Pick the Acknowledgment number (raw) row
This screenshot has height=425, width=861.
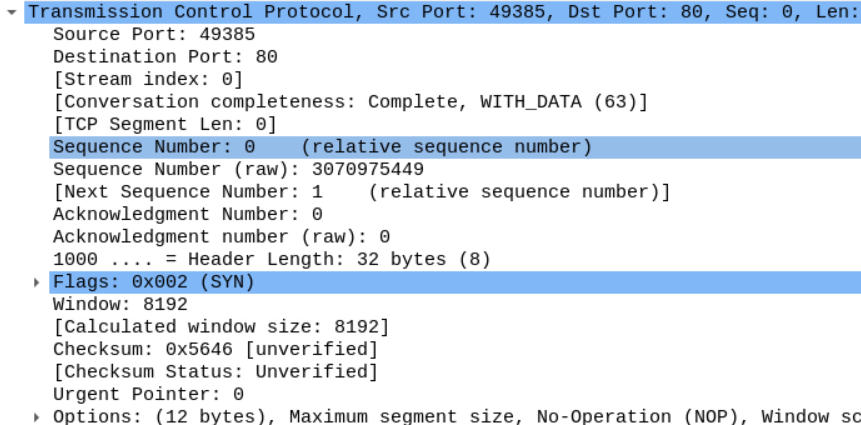click(x=221, y=237)
